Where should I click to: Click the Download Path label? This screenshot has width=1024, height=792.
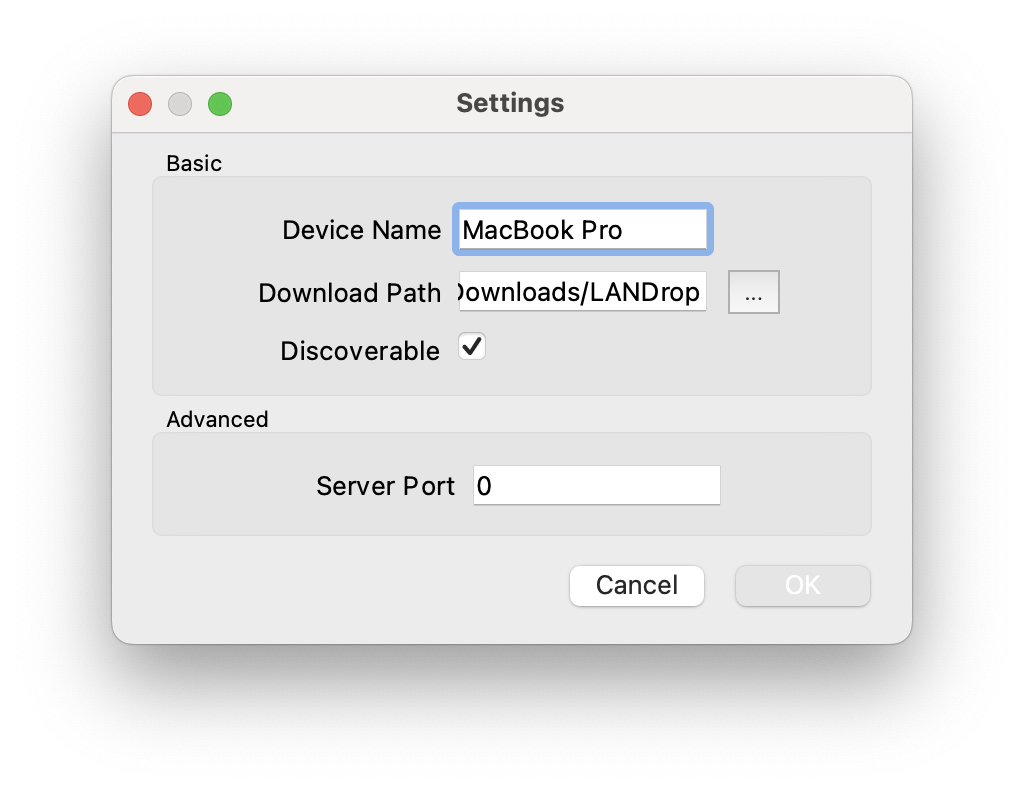[x=349, y=293]
